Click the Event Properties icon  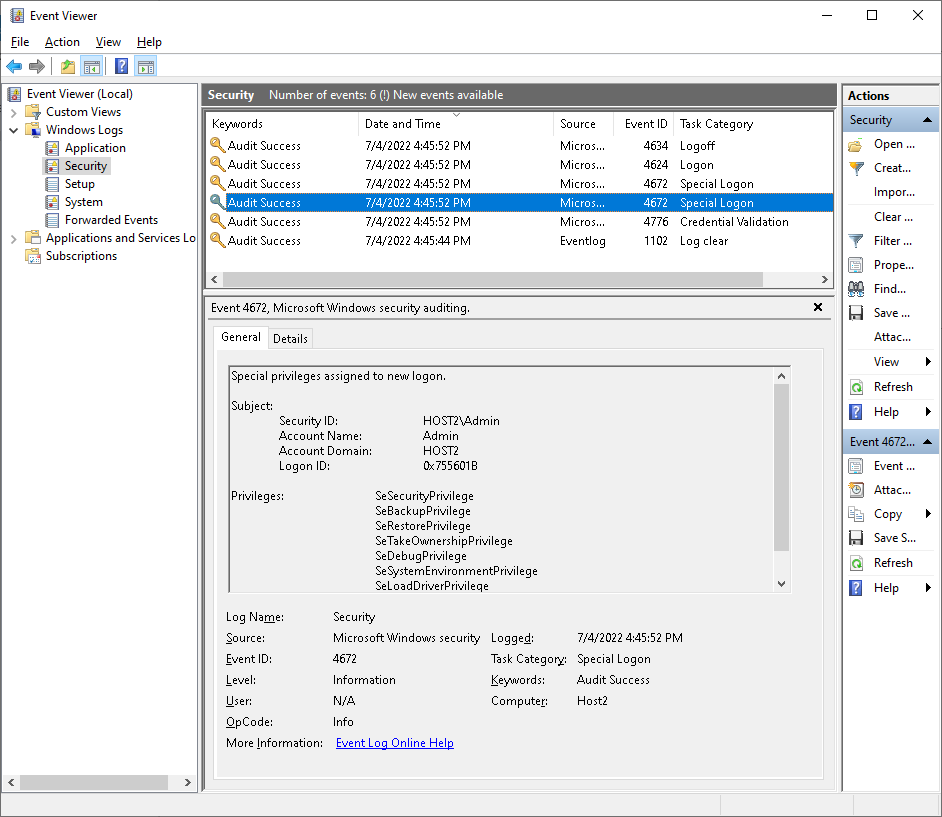pos(856,466)
